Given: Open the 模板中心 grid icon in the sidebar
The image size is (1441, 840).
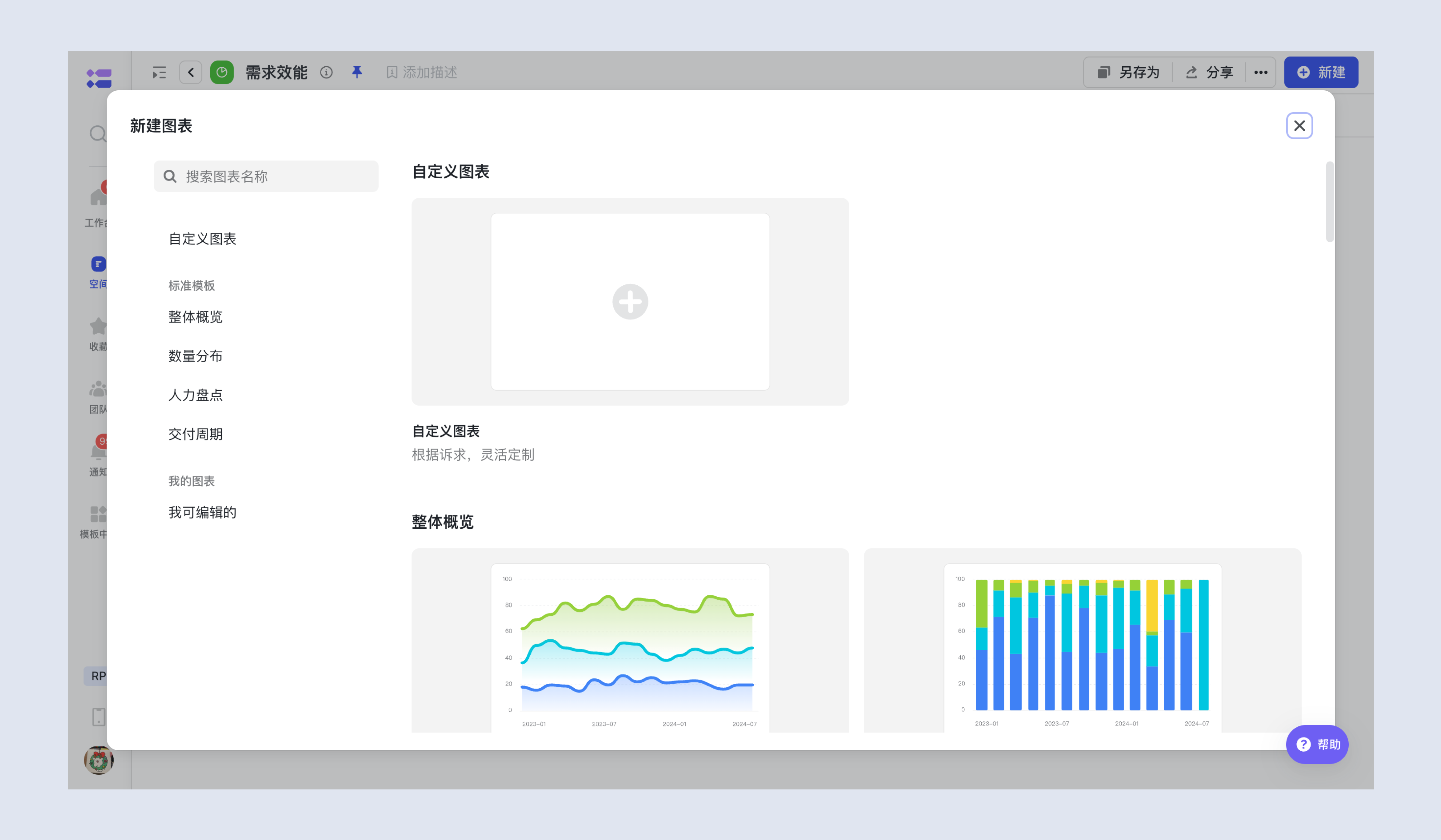Looking at the screenshot, I should pyautogui.click(x=98, y=514).
